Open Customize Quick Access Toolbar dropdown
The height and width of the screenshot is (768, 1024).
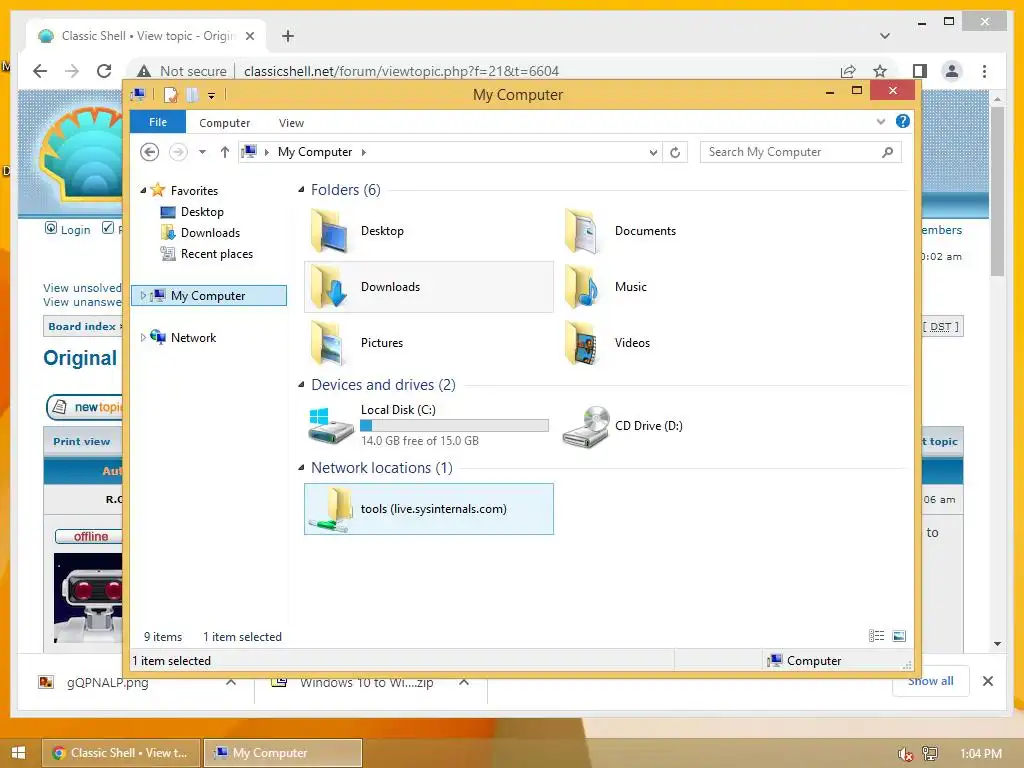pyautogui.click(x=212, y=95)
